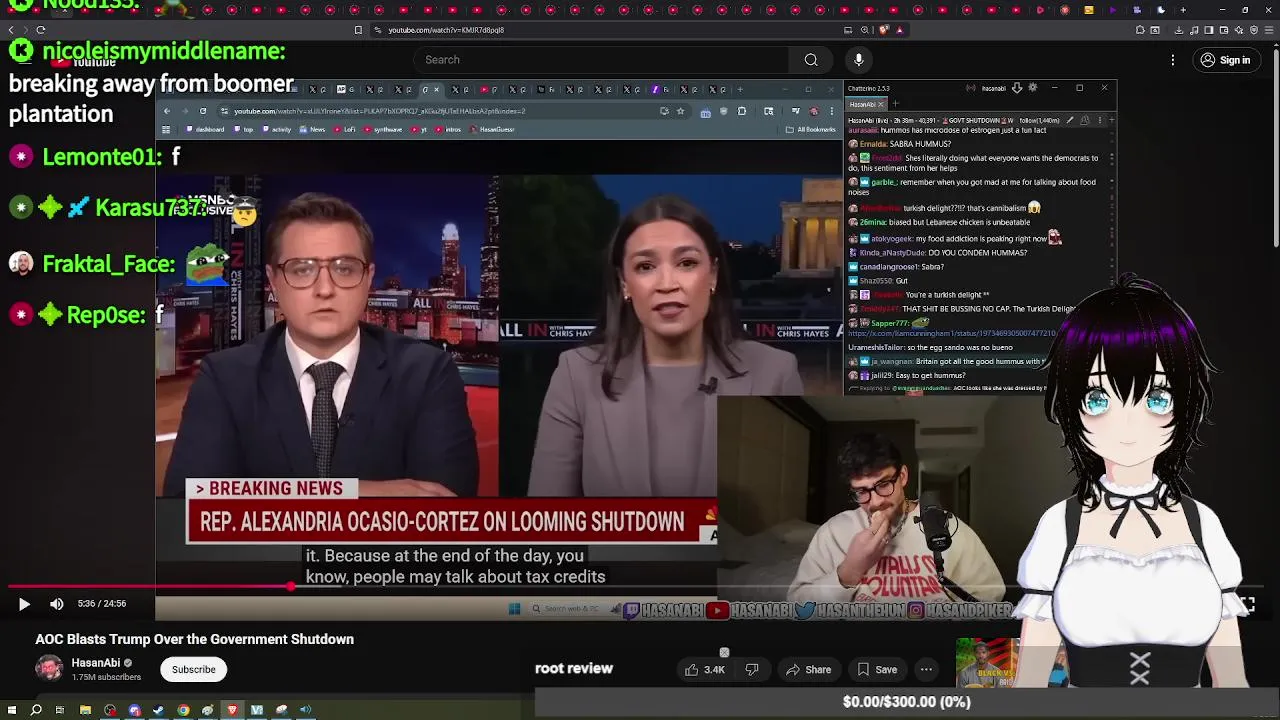The width and height of the screenshot is (1280, 720).
Task: Start voice search with the microphone icon
Action: 859,60
